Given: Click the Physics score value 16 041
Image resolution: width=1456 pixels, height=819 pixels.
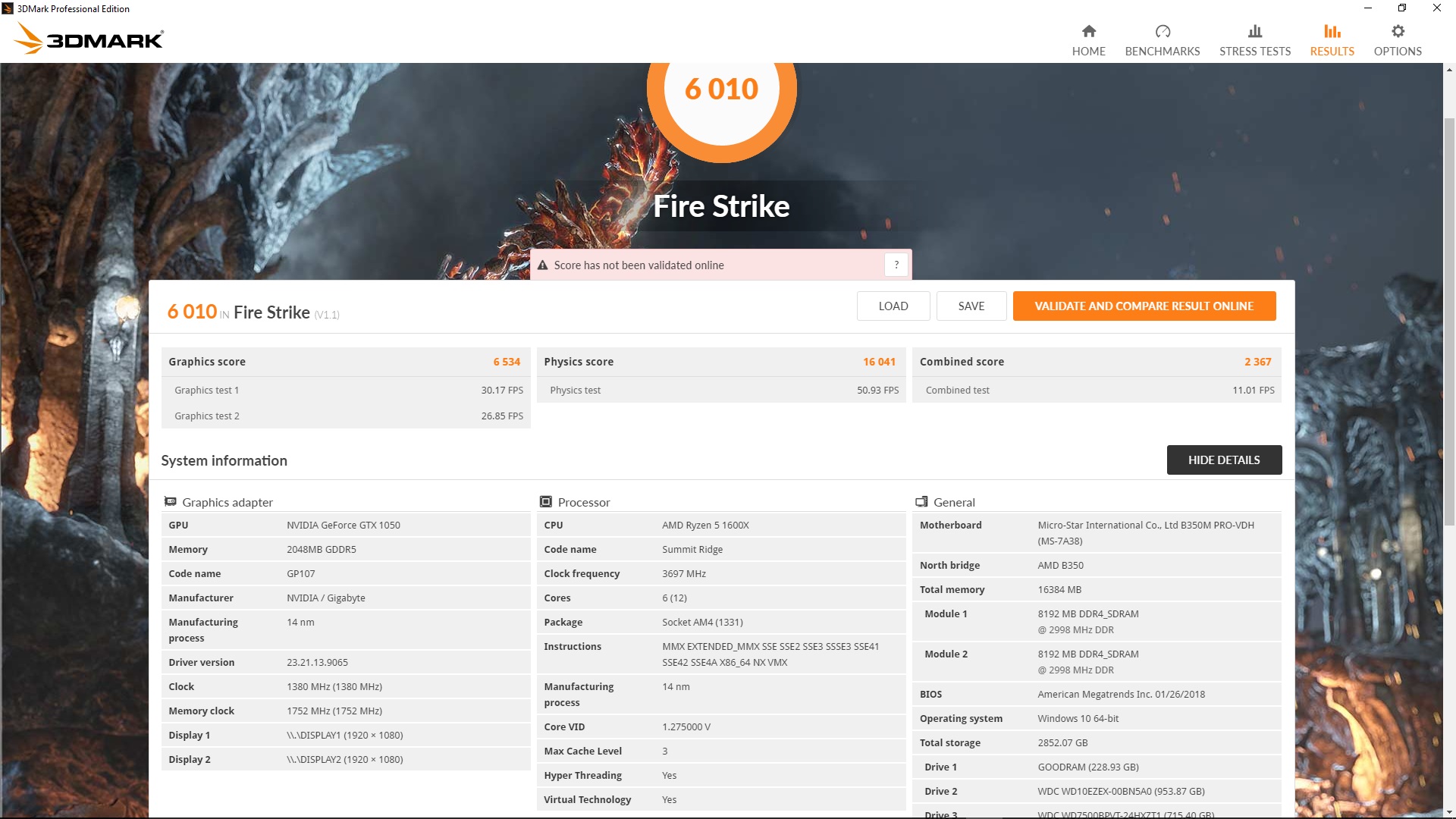Looking at the screenshot, I should [879, 362].
